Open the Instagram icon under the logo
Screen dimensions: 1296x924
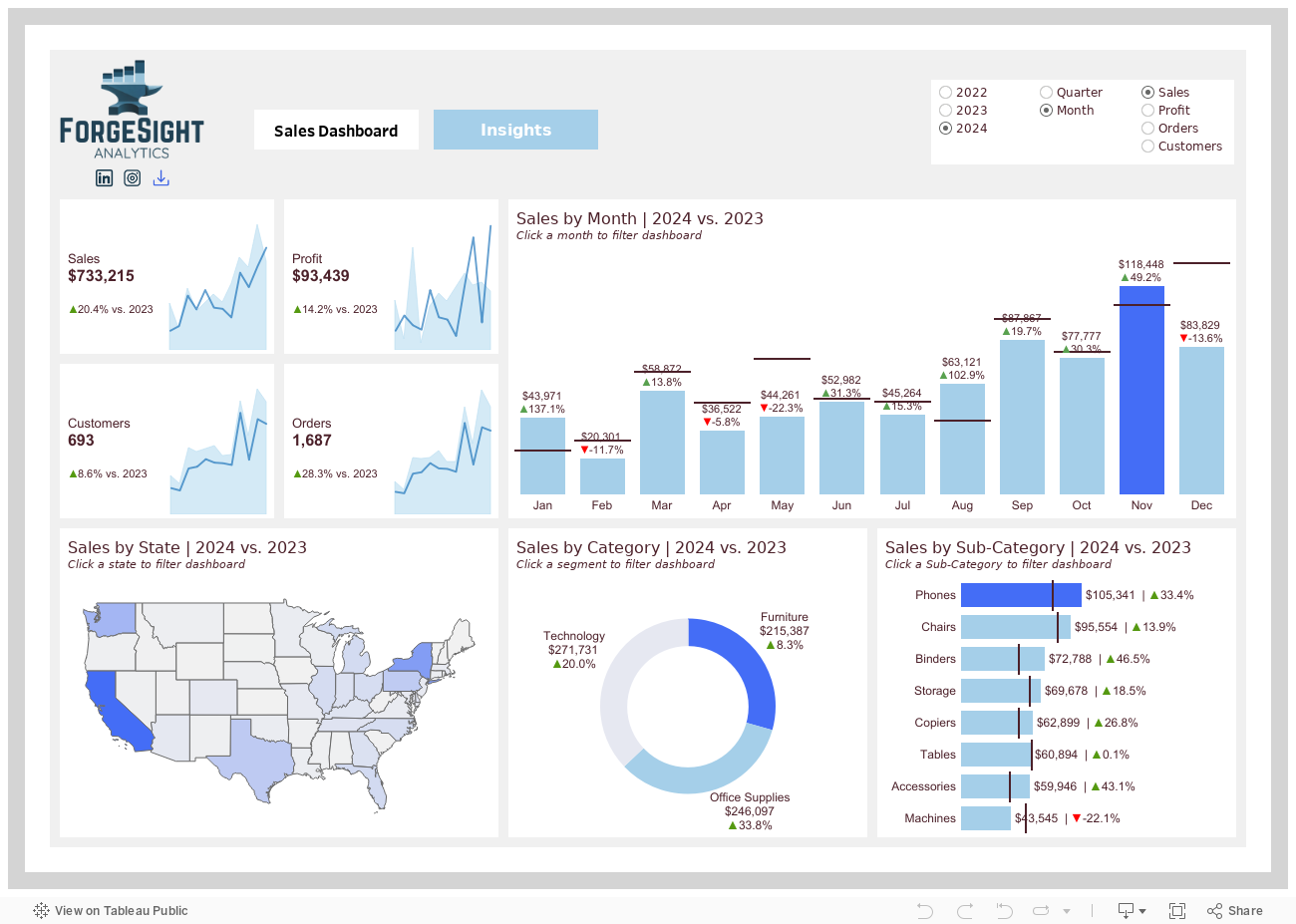tap(133, 178)
